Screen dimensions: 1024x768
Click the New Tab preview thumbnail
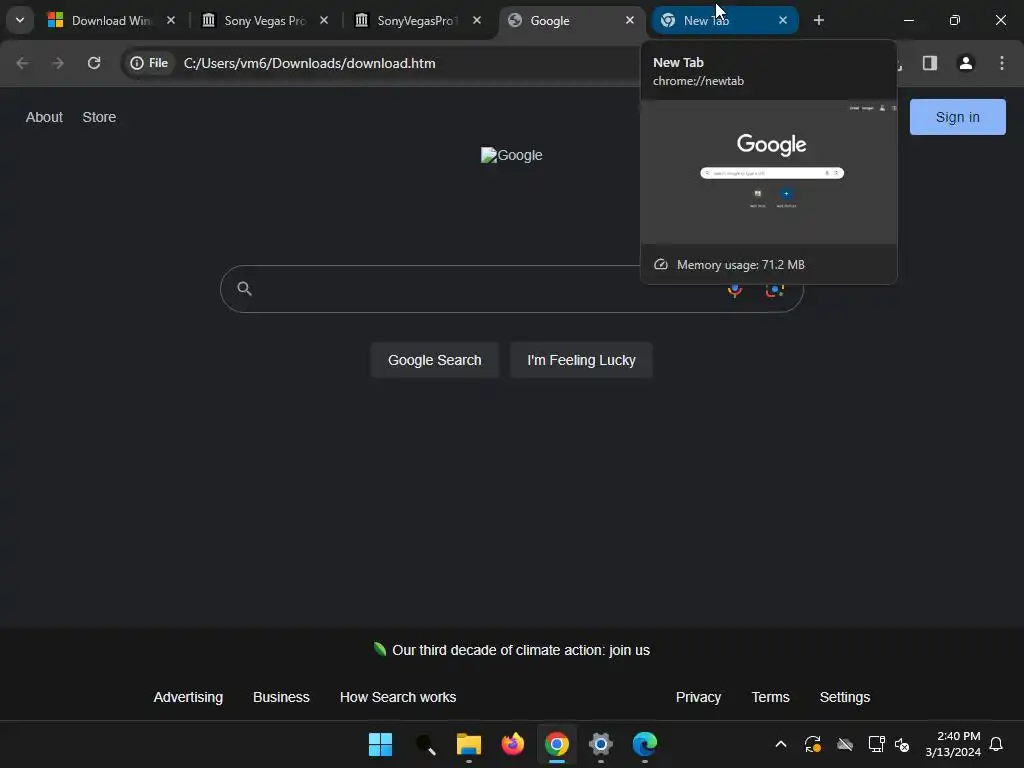pos(769,172)
